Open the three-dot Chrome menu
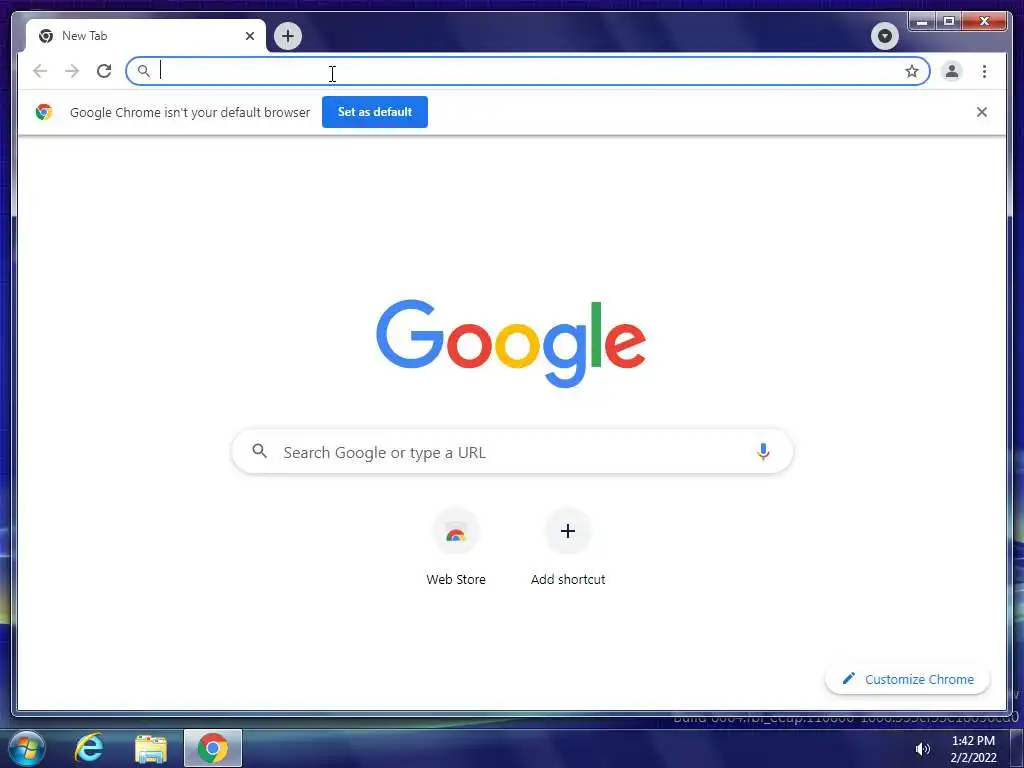 (984, 71)
